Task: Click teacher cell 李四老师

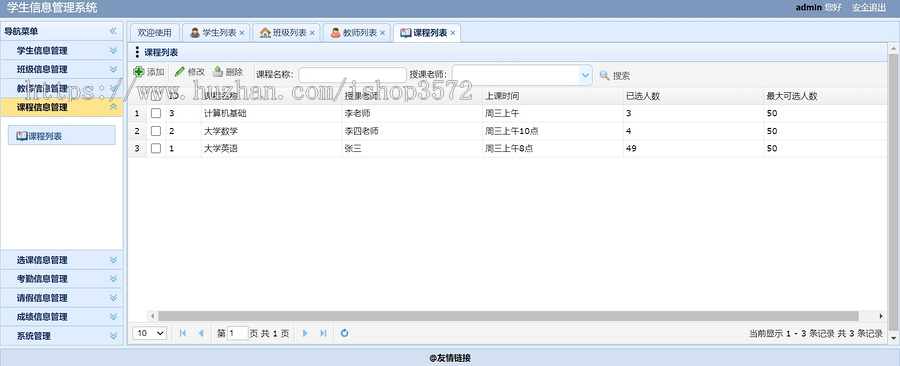Action: pos(361,131)
